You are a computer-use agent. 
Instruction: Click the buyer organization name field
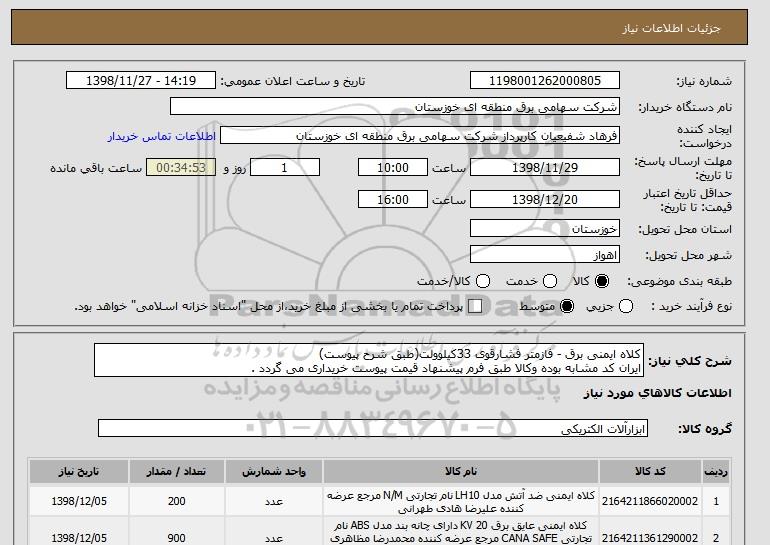(x=395, y=107)
